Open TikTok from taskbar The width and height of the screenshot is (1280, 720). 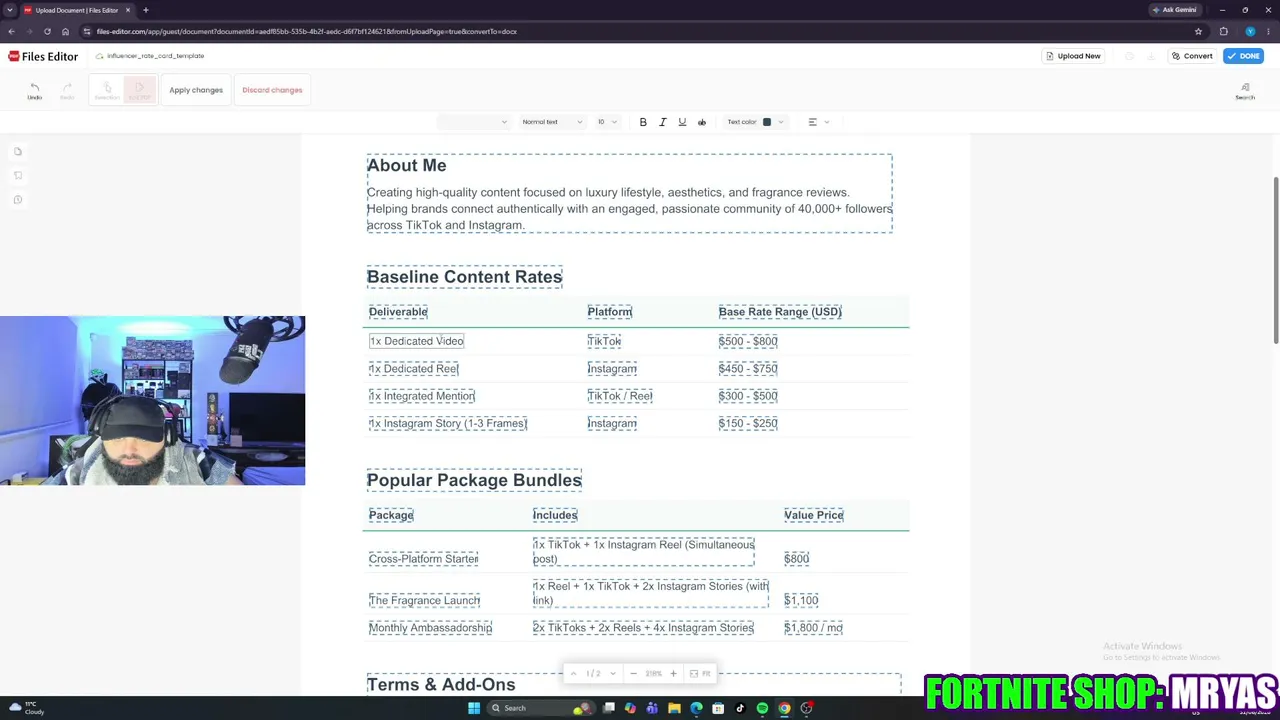740,708
